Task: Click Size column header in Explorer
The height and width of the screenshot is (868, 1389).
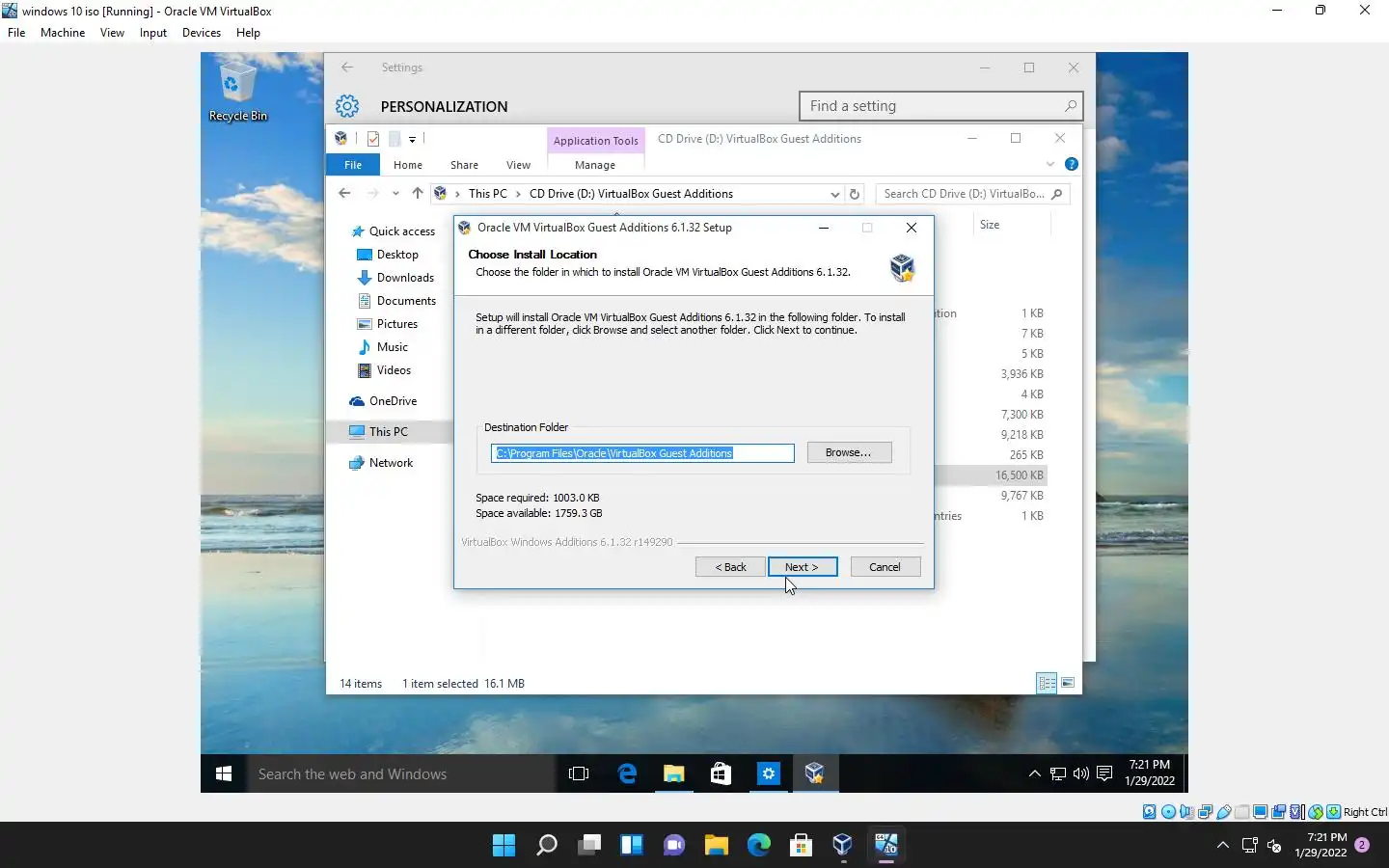Action: point(990,225)
